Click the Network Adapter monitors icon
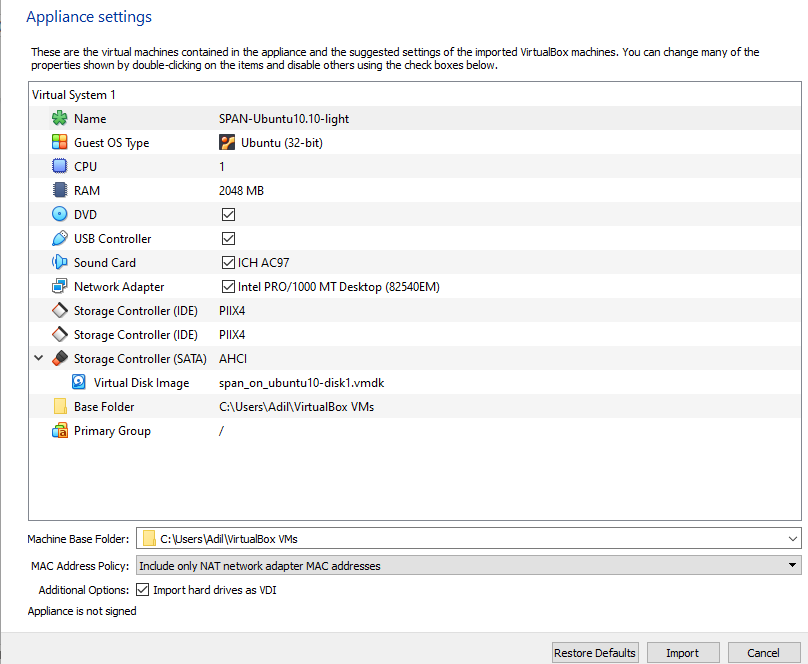808x664 pixels. pos(60,286)
